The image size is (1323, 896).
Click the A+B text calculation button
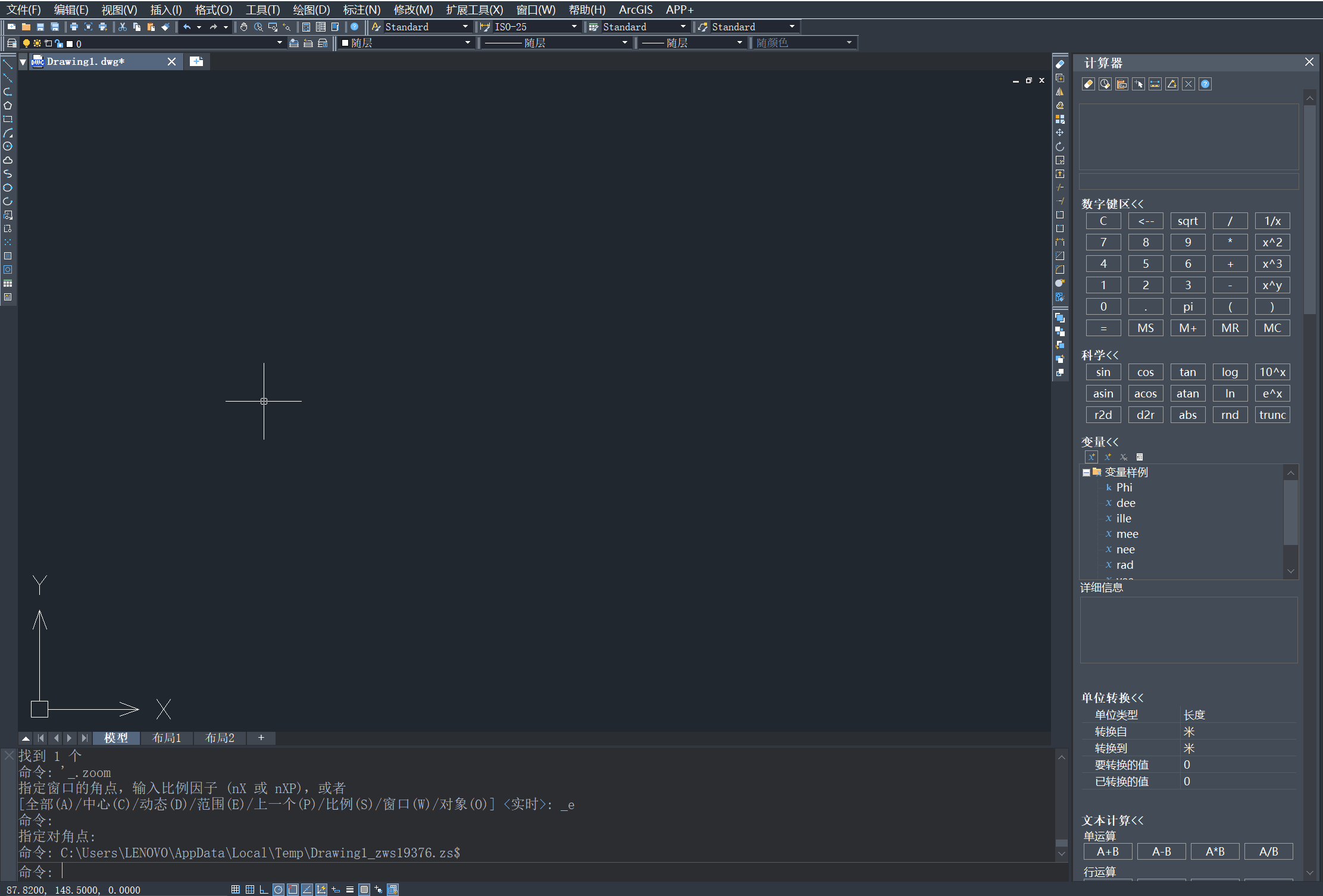coord(1108,851)
